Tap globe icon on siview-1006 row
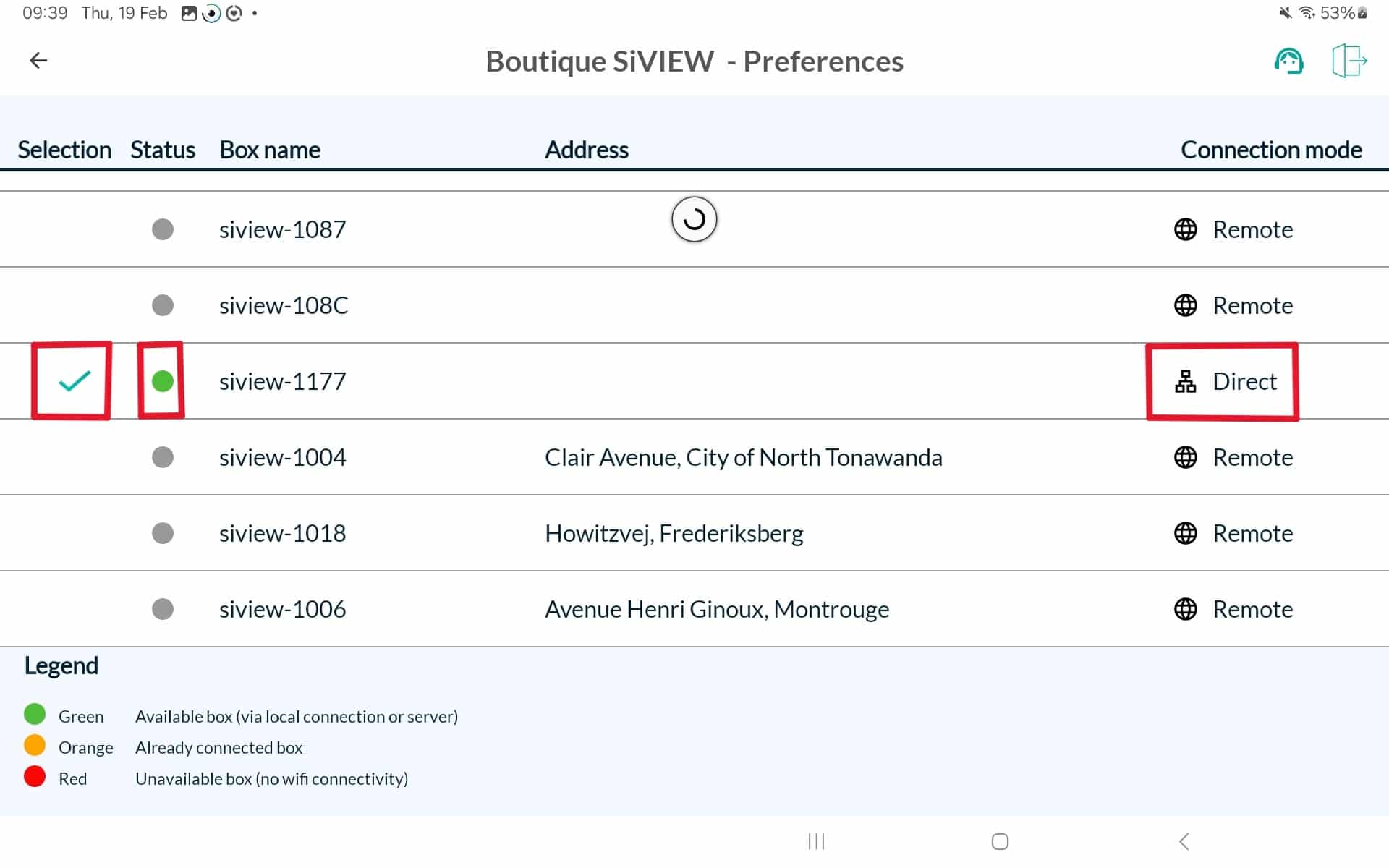The width and height of the screenshot is (1389, 868). [x=1185, y=609]
